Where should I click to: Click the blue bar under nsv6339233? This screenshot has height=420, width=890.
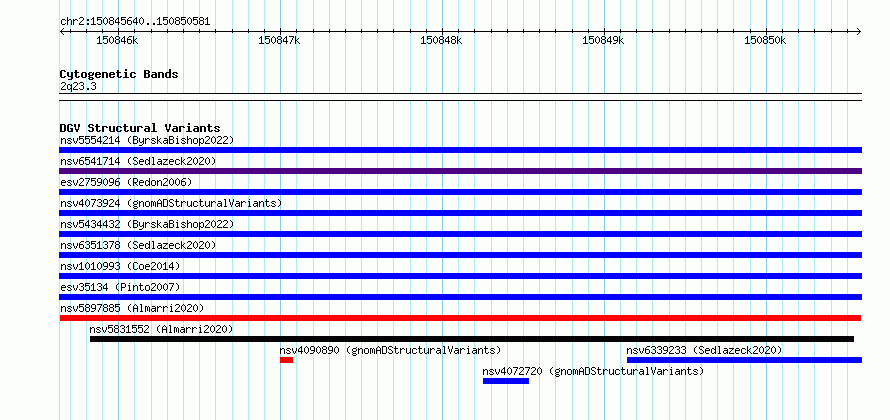[744, 360]
